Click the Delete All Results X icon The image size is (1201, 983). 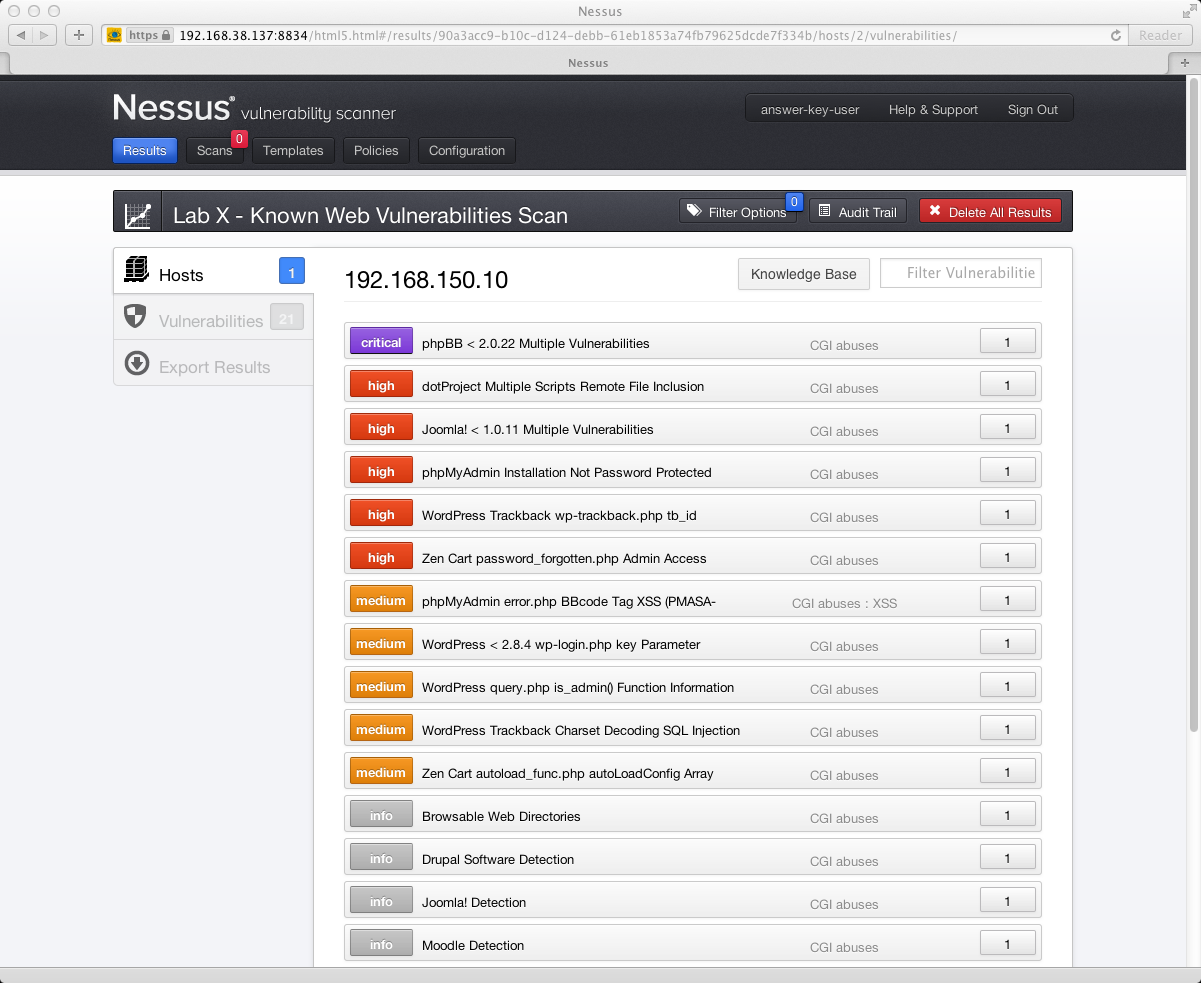point(935,212)
